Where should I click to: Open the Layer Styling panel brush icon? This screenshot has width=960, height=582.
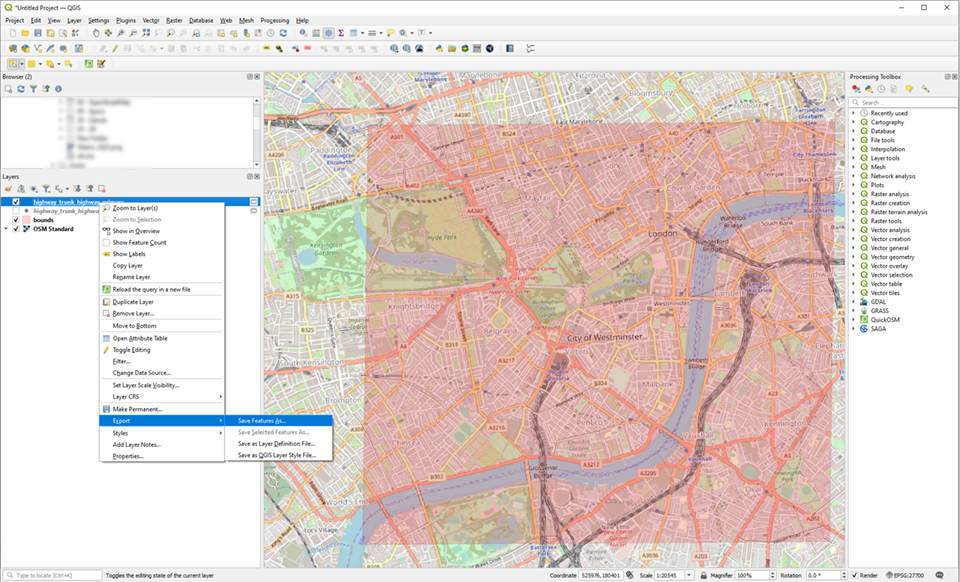point(8,188)
